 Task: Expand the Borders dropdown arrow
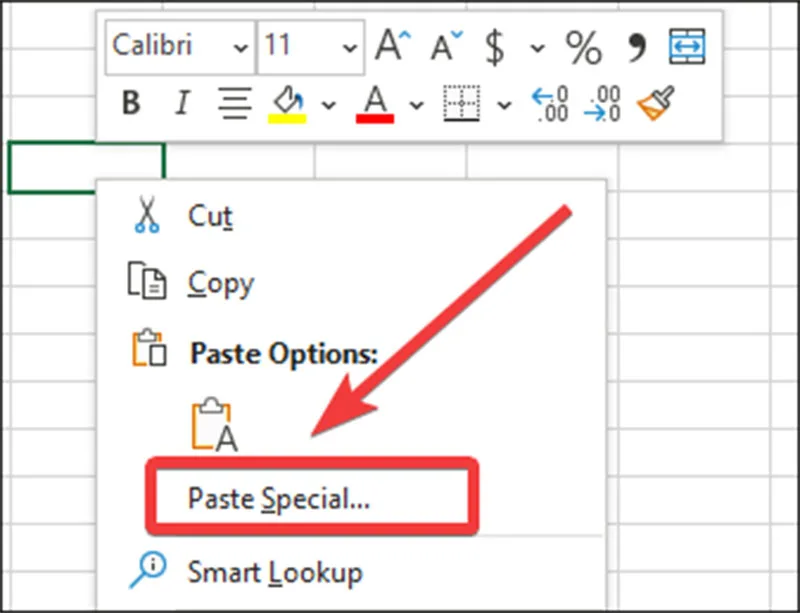click(x=504, y=105)
